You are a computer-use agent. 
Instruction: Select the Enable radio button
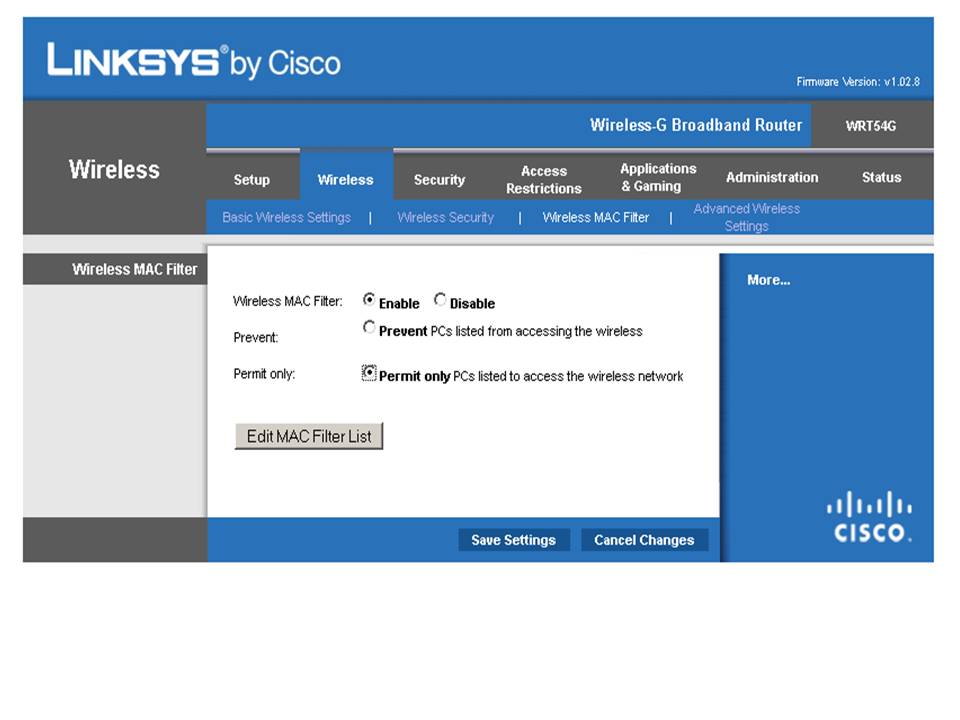coord(369,299)
